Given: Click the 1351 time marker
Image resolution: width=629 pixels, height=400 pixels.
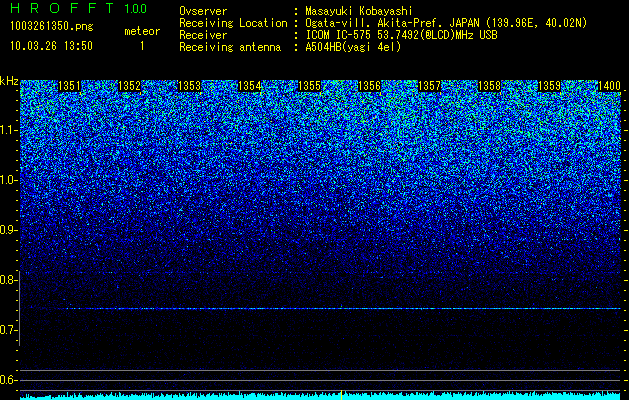Looking at the screenshot, I should [69, 86].
